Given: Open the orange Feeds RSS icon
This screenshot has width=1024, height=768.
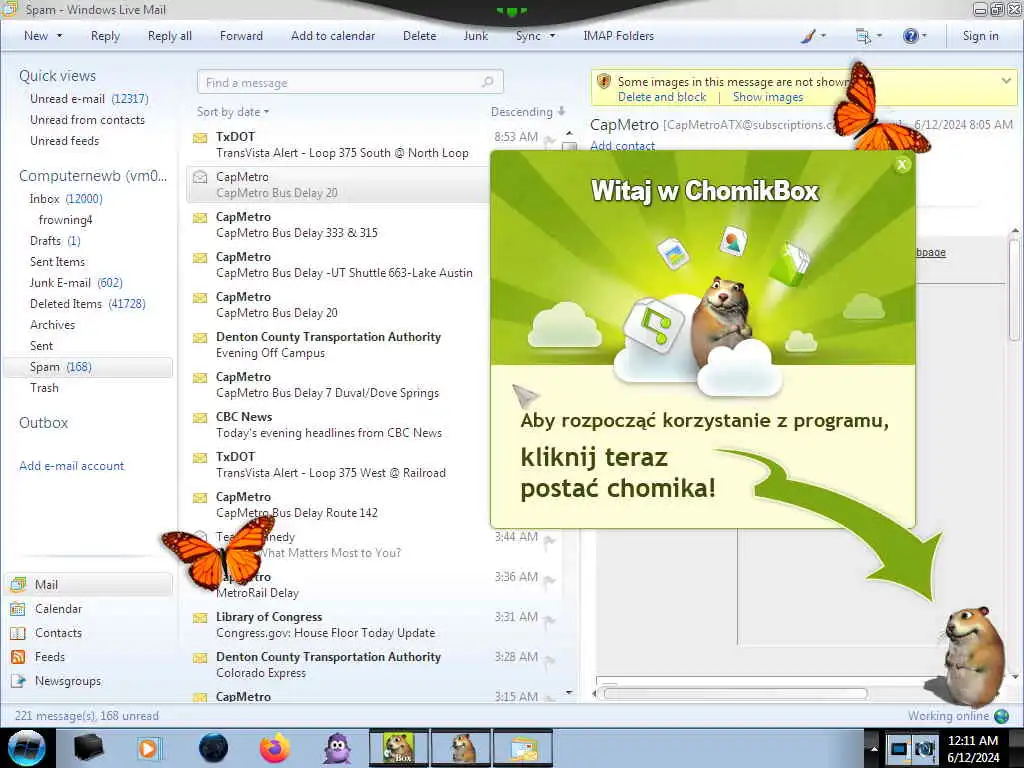Looking at the screenshot, I should point(18,657).
